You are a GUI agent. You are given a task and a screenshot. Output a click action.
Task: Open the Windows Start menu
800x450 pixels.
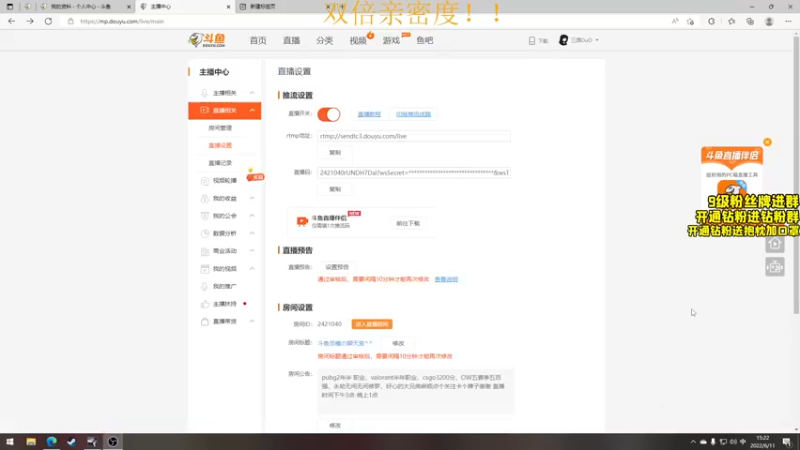click(10, 442)
